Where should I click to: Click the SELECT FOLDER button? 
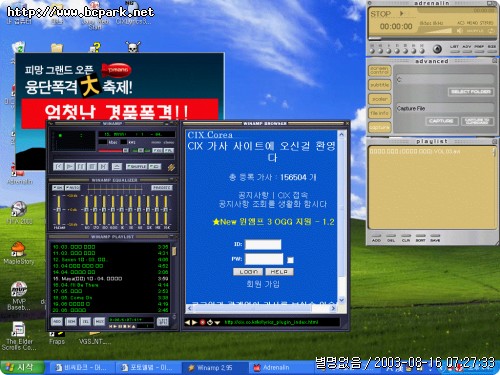[471, 92]
